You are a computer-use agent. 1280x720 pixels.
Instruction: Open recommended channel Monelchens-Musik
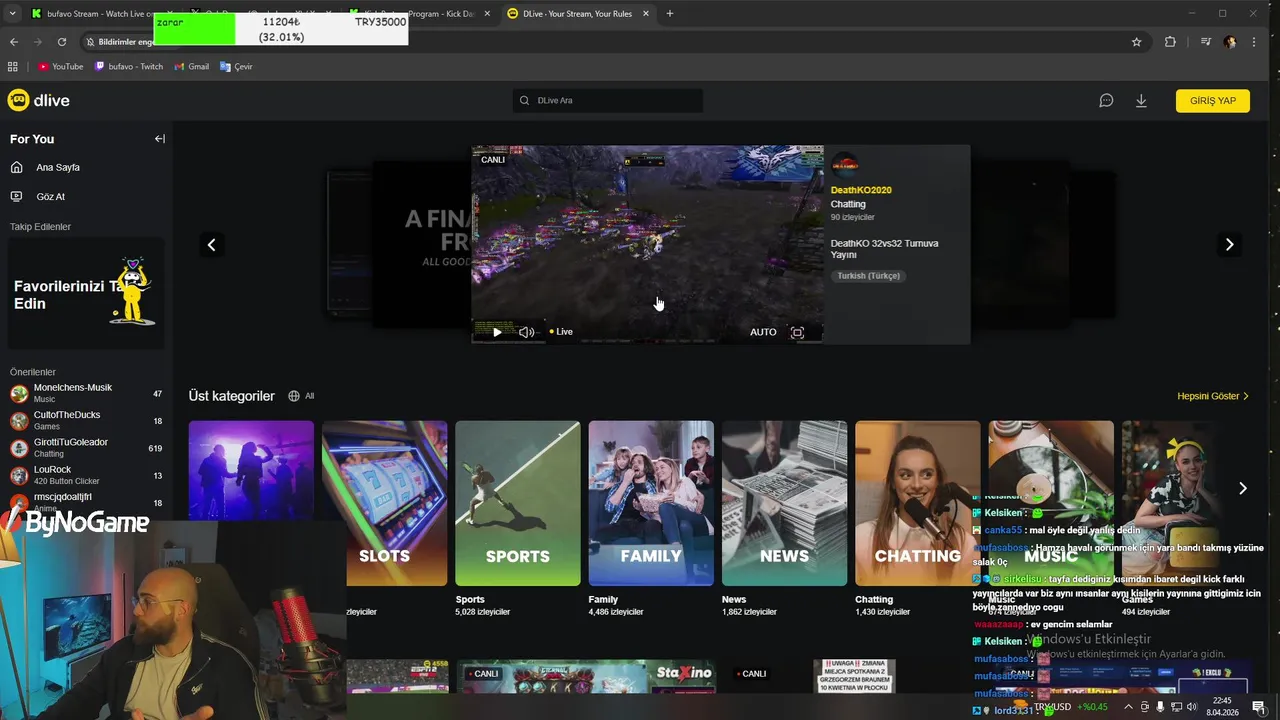[x=85, y=393]
